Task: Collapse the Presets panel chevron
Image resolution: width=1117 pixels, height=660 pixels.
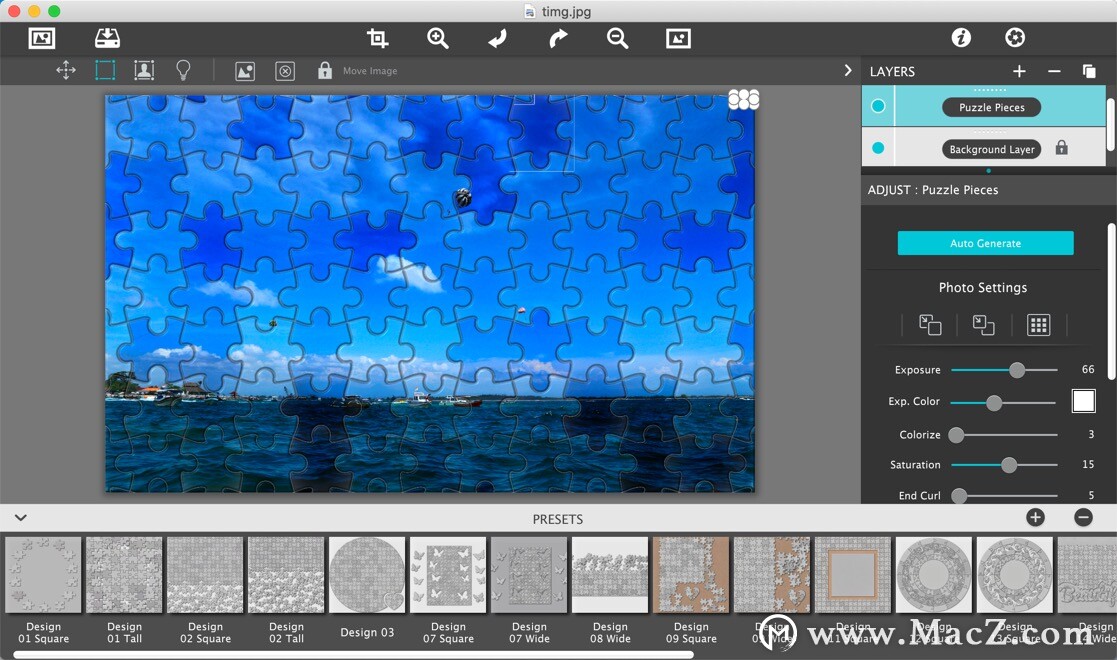Action: pyautogui.click(x=21, y=517)
